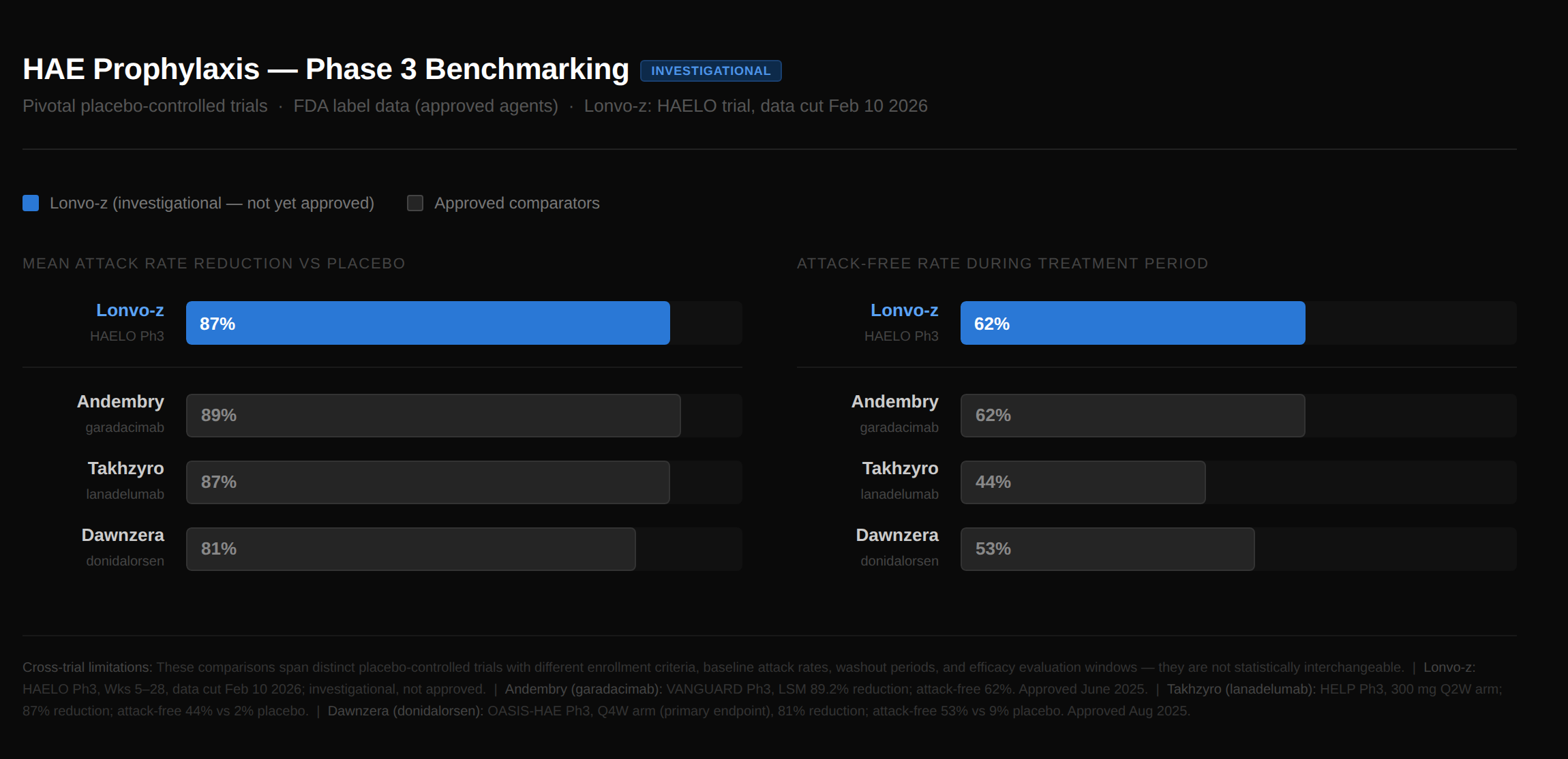Viewport: 1568px width, 759px height.
Task: Click heading "MEAN ATTACK RATE REDUCTION VS PLACEBO"
Action: pos(214,264)
